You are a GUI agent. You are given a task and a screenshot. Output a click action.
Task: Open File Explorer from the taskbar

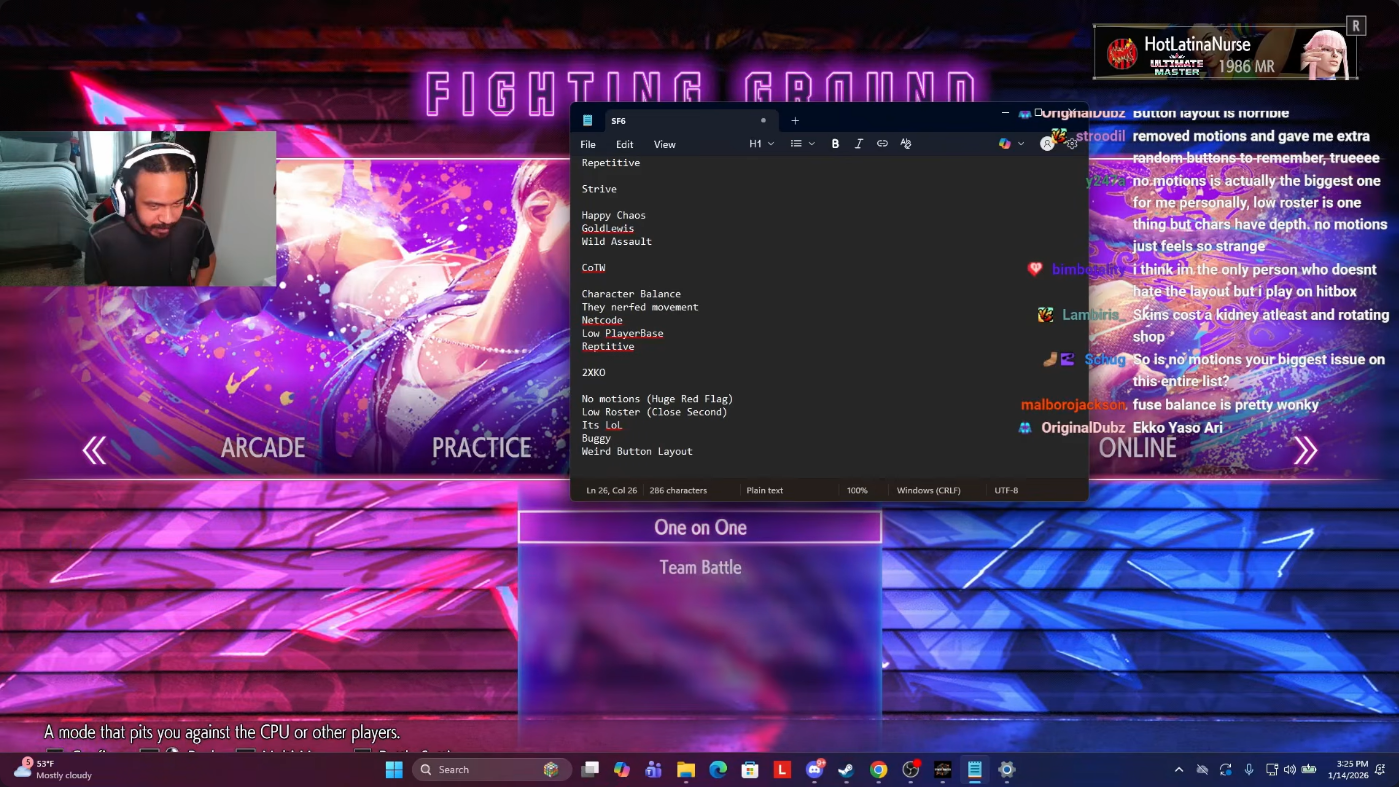point(686,770)
